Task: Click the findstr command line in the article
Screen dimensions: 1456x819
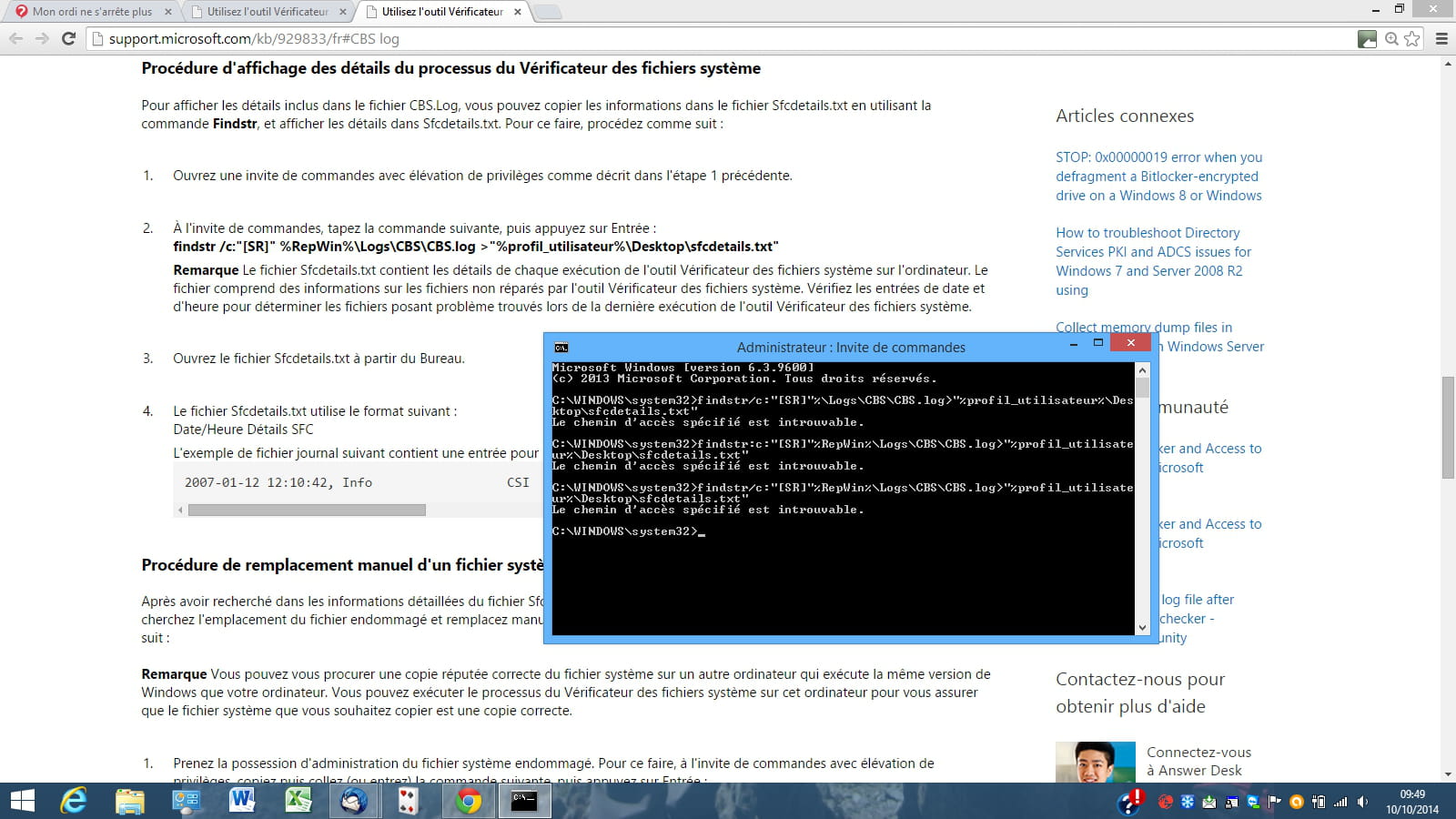Action: pos(476,247)
